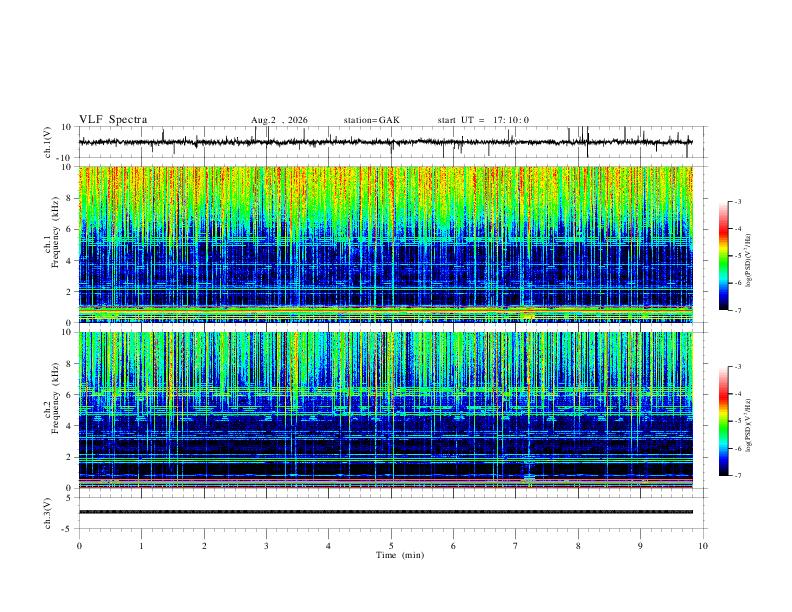The width and height of the screenshot is (792, 612).
Task: Click the ch.1 upper color bar legend
Action: 723,256
